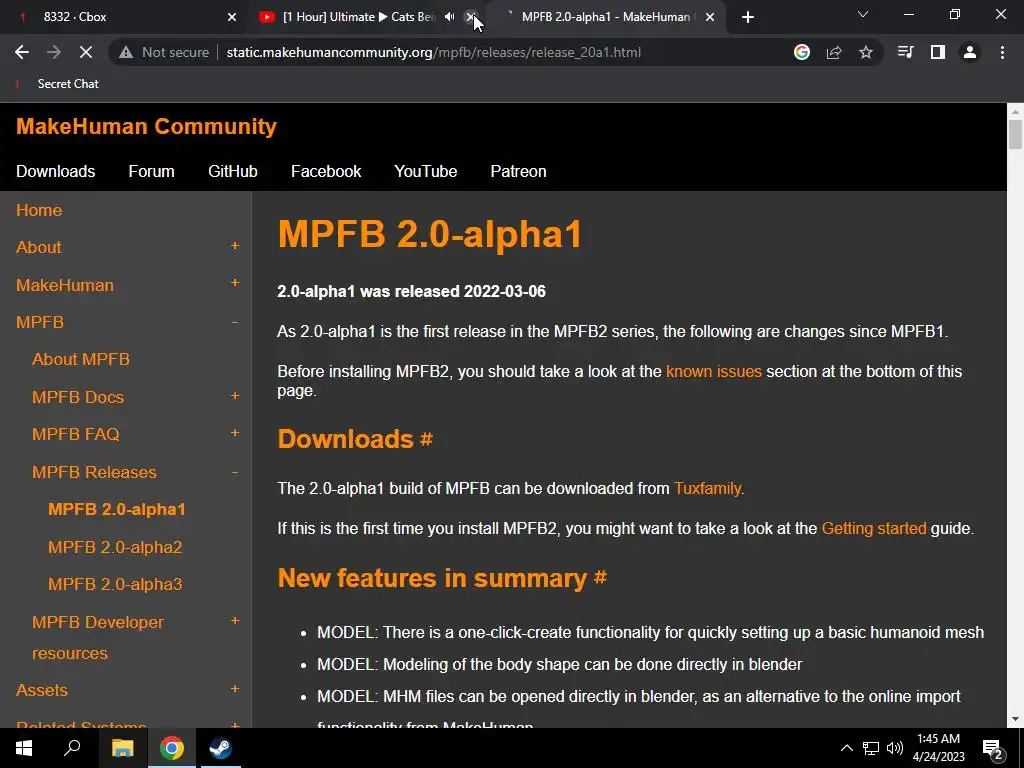Image resolution: width=1024 pixels, height=768 pixels.
Task: Open MakeHuman in the sidebar
Action: pos(65,285)
